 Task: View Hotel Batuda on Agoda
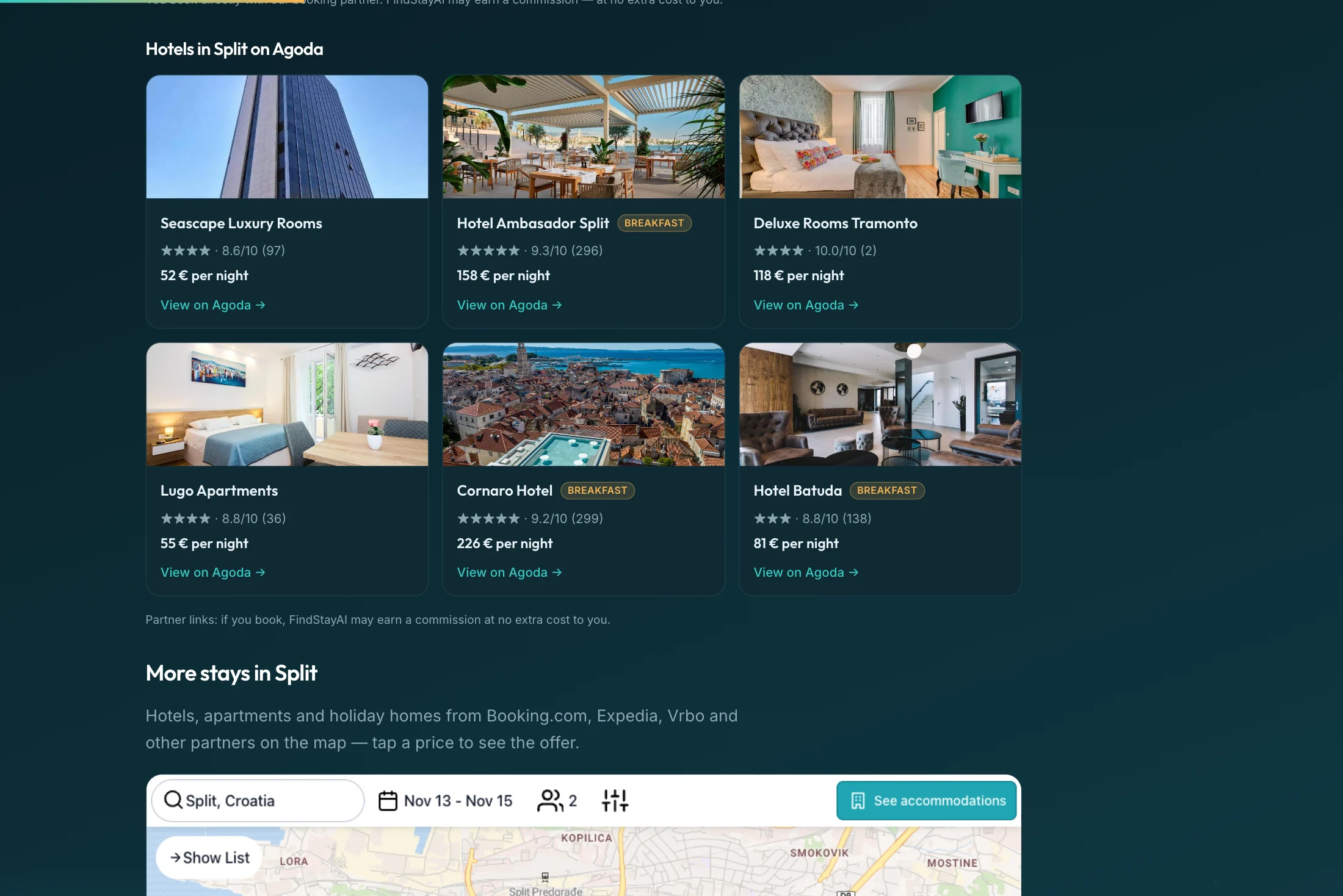click(806, 572)
